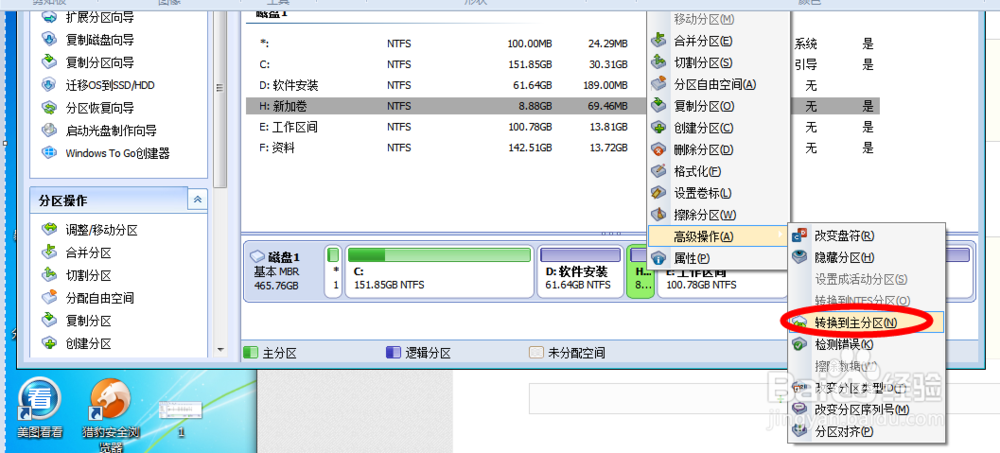Select 隐藏分区(H) in the submenu
Screen dimensions: 1000x453
click(867, 257)
